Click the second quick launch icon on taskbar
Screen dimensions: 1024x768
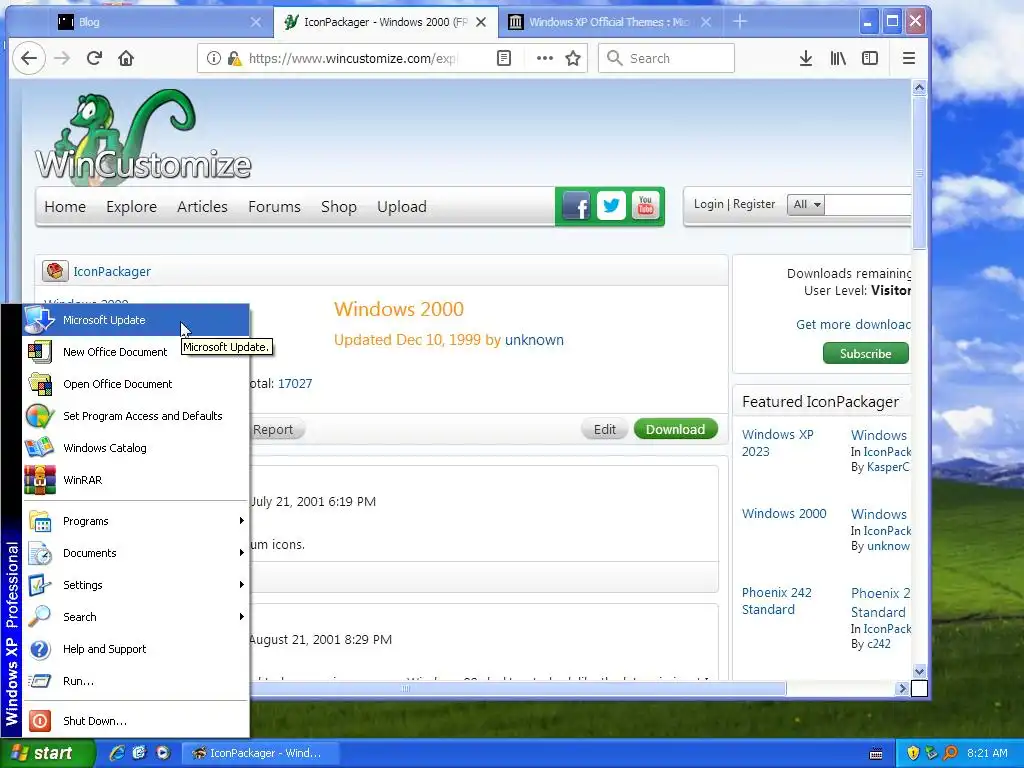point(139,753)
